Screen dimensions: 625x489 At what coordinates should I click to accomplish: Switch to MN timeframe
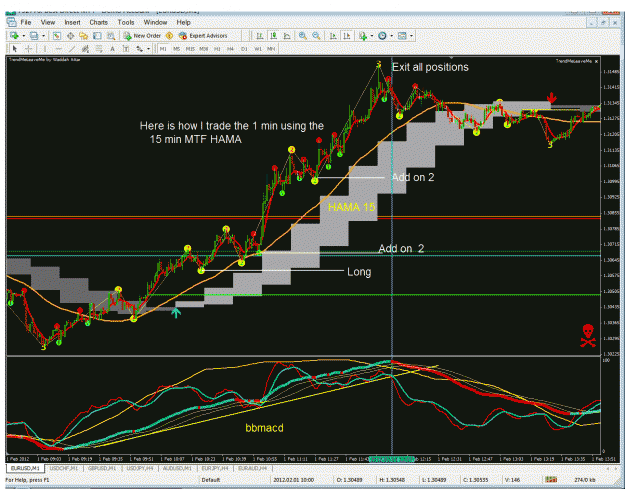271,49
